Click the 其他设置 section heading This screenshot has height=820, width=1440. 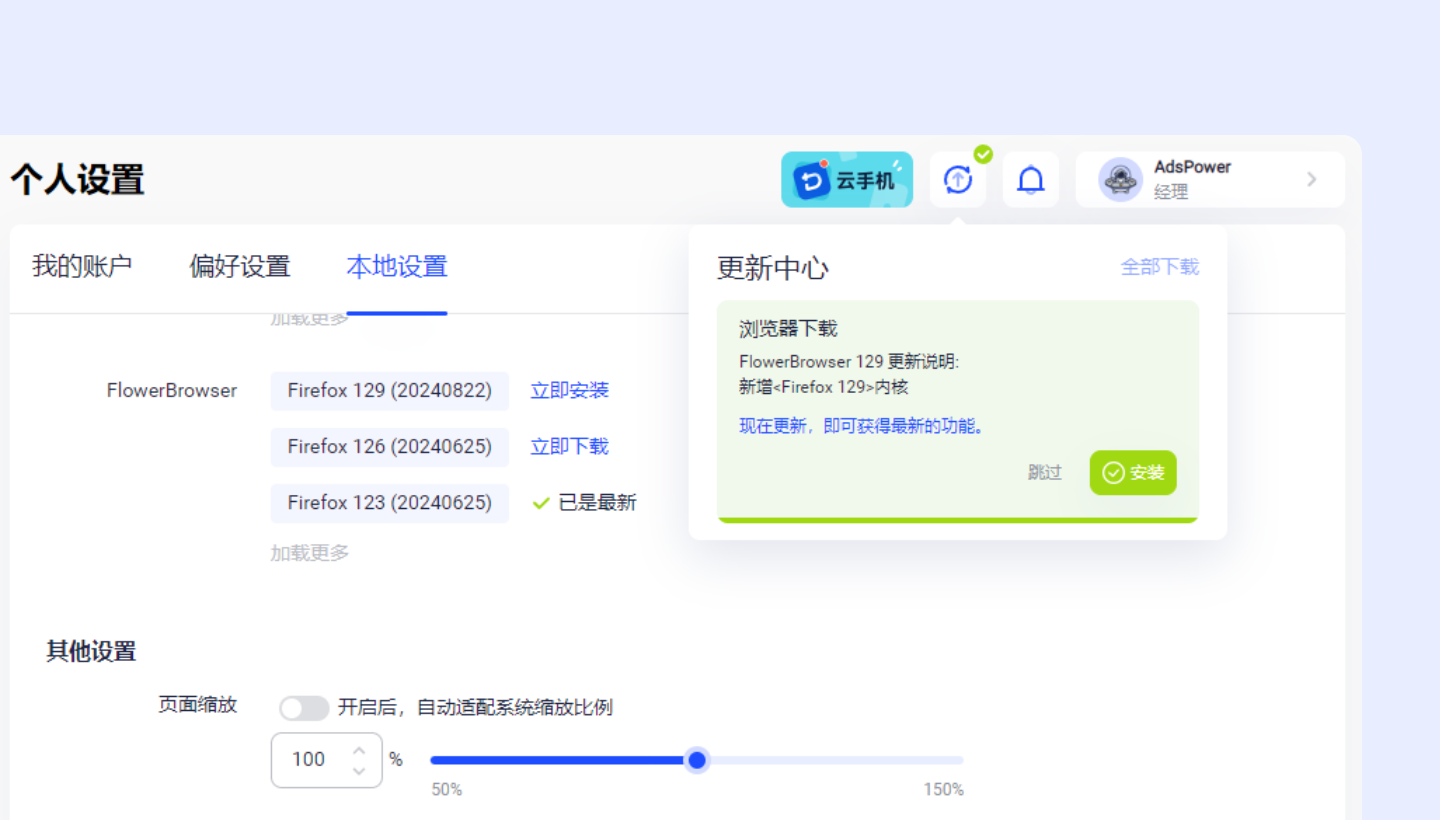pyautogui.click(x=91, y=652)
